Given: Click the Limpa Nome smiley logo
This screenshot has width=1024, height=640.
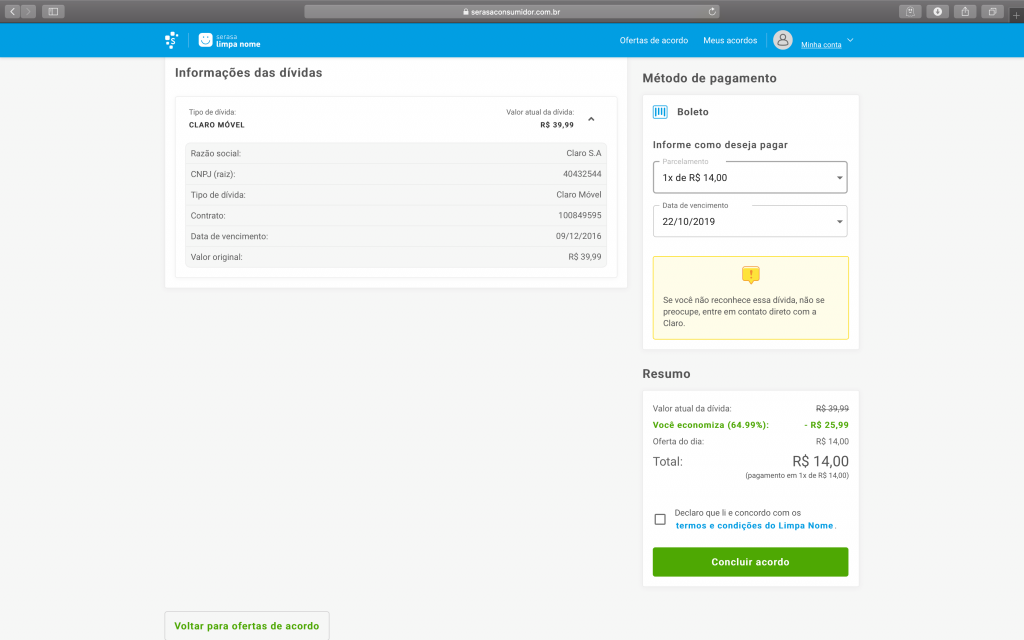Looking at the screenshot, I should point(205,40).
